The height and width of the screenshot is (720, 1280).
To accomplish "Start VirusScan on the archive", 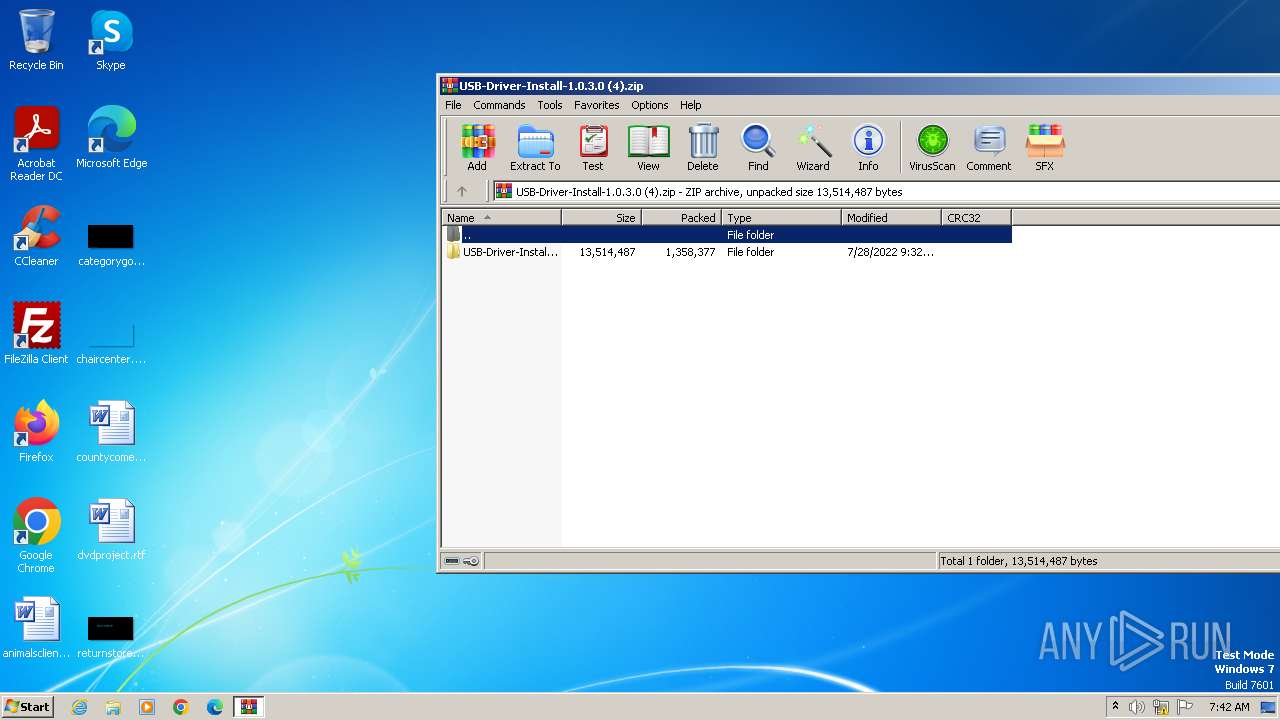I will (x=932, y=148).
